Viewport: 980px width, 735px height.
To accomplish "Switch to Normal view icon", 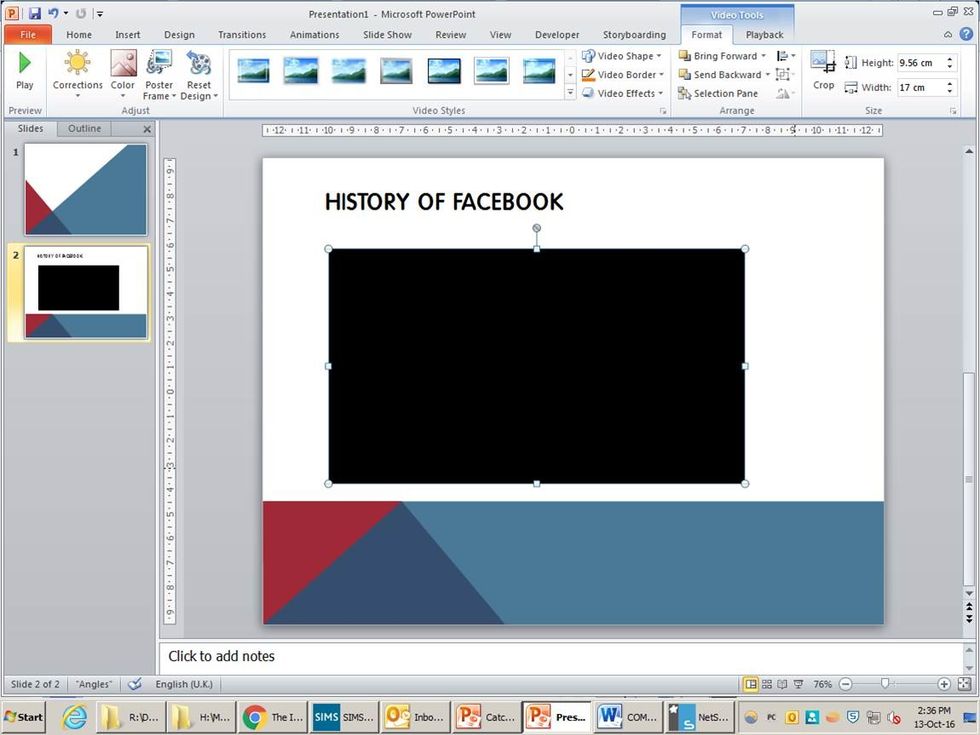I will pyautogui.click(x=751, y=684).
